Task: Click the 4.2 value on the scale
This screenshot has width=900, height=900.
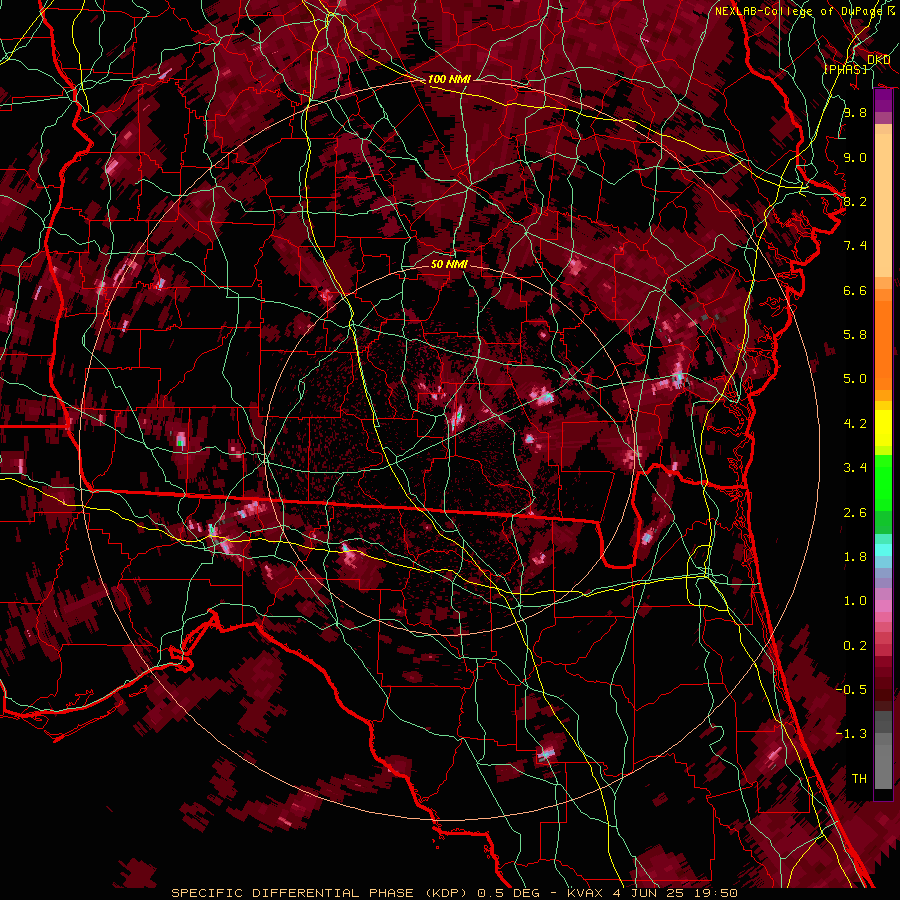Action: coord(855,424)
